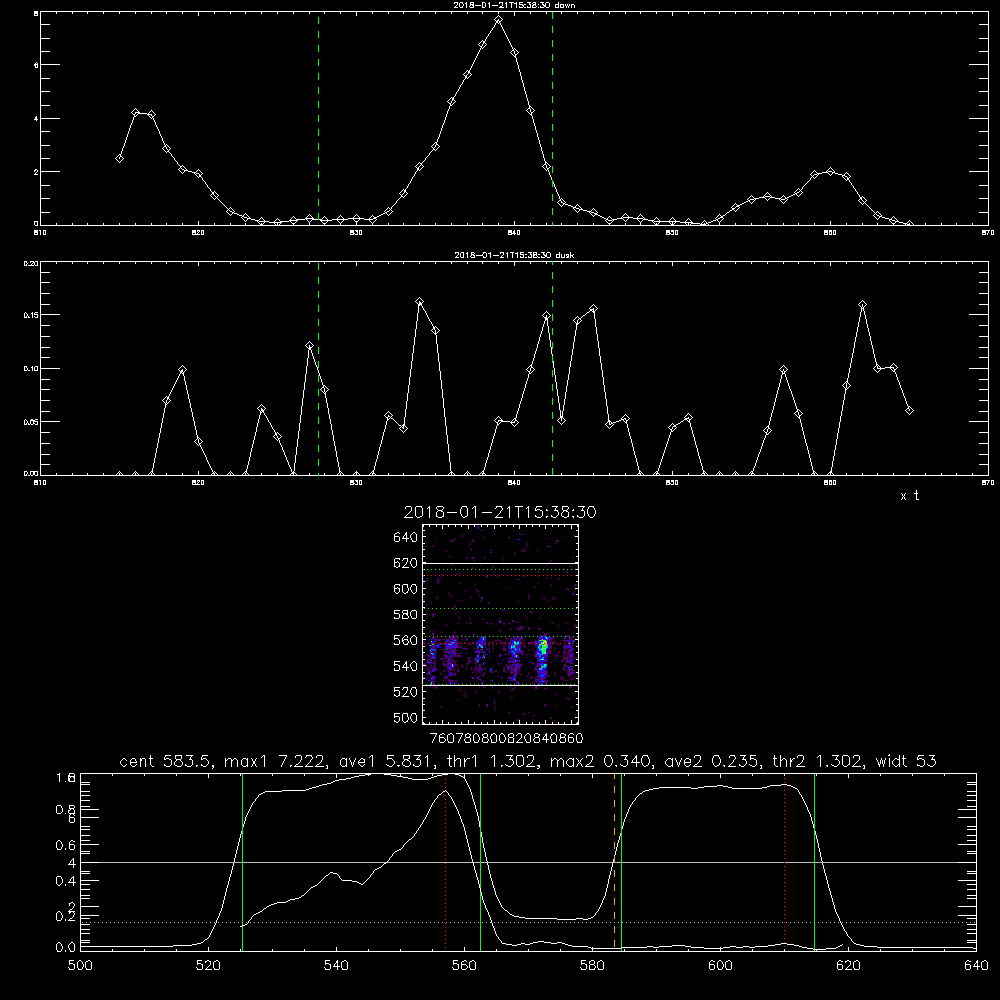
Task: Click heatmap y-axis label 500
Action: [x=405, y=717]
